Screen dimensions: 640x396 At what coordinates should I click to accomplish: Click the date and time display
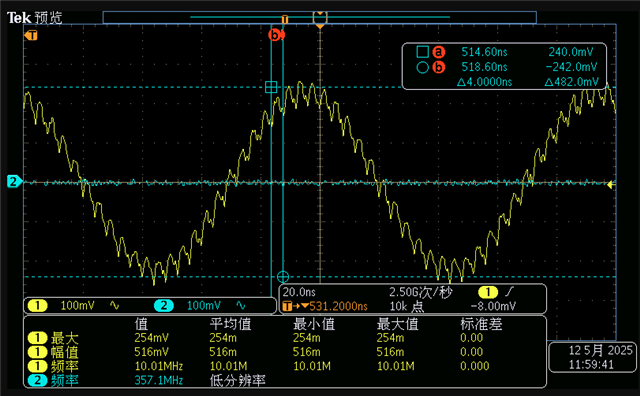[x=595, y=357]
